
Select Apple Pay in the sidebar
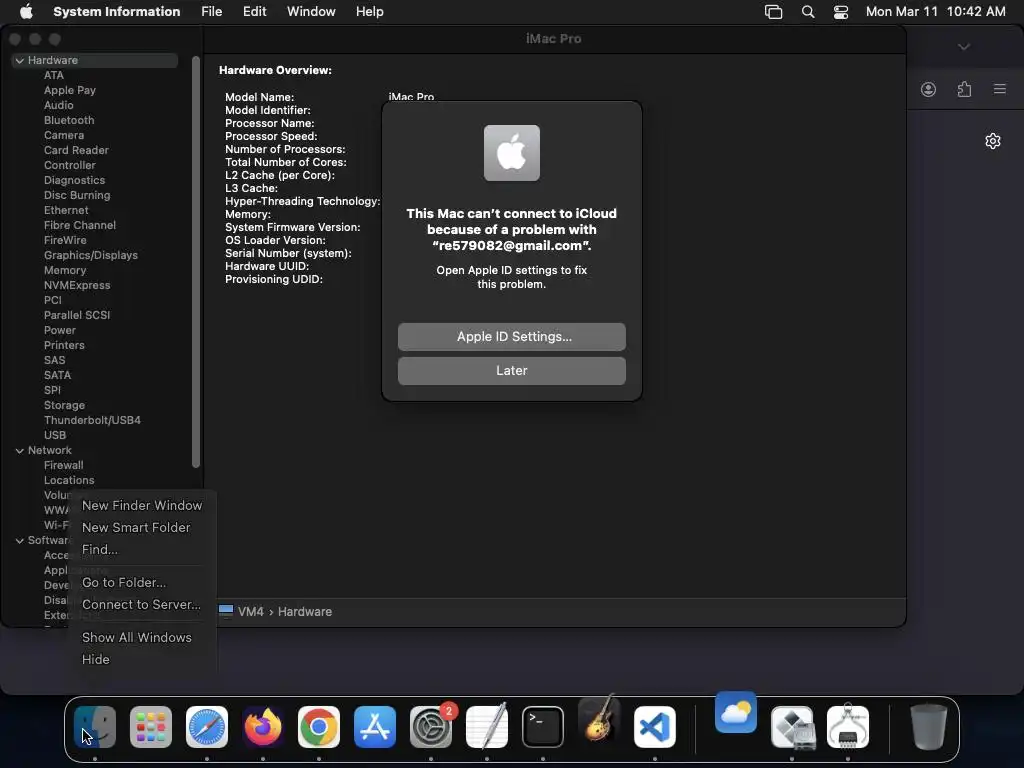click(70, 90)
